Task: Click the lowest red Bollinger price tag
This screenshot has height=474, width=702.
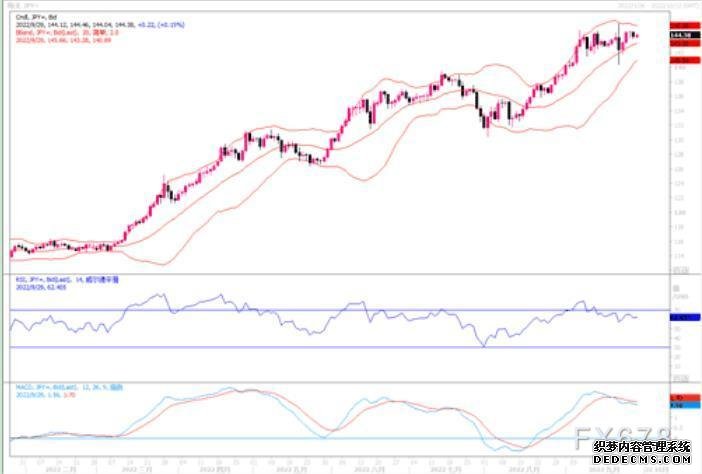Action: point(684,60)
